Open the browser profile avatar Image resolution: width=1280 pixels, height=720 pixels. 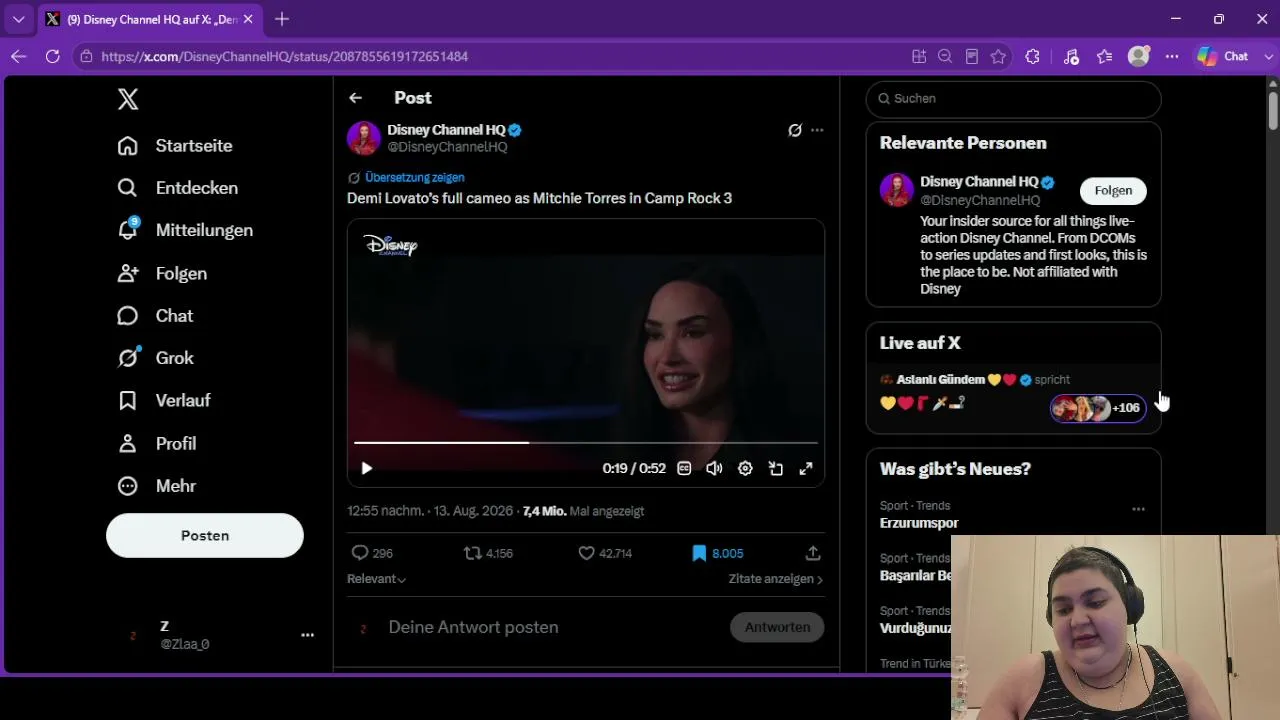pyautogui.click(x=1138, y=57)
